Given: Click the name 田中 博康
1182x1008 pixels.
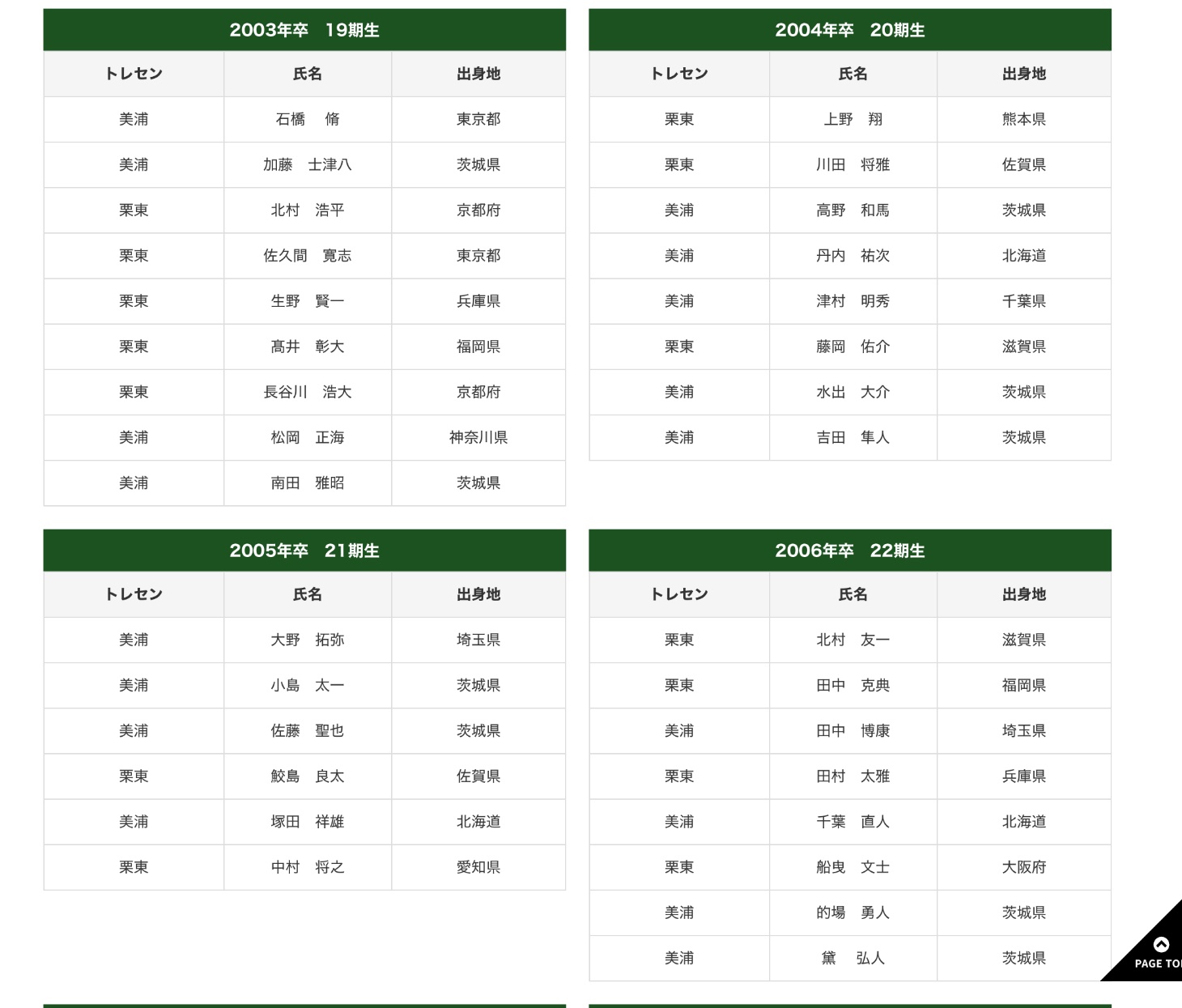Looking at the screenshot, I should 852,731.
